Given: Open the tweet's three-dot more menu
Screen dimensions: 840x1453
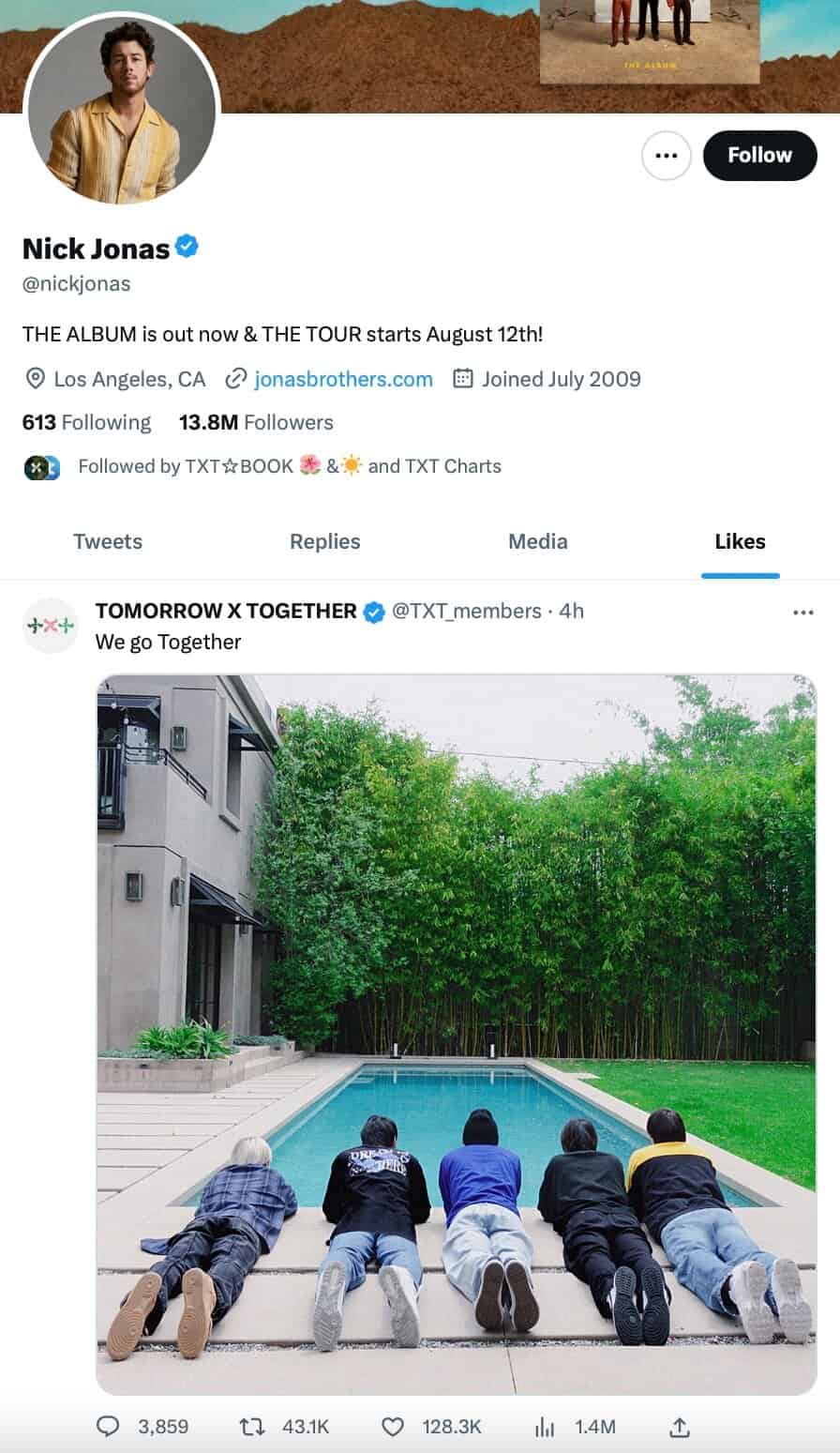Looking at the screenshot, I should (x=803, y=613).
